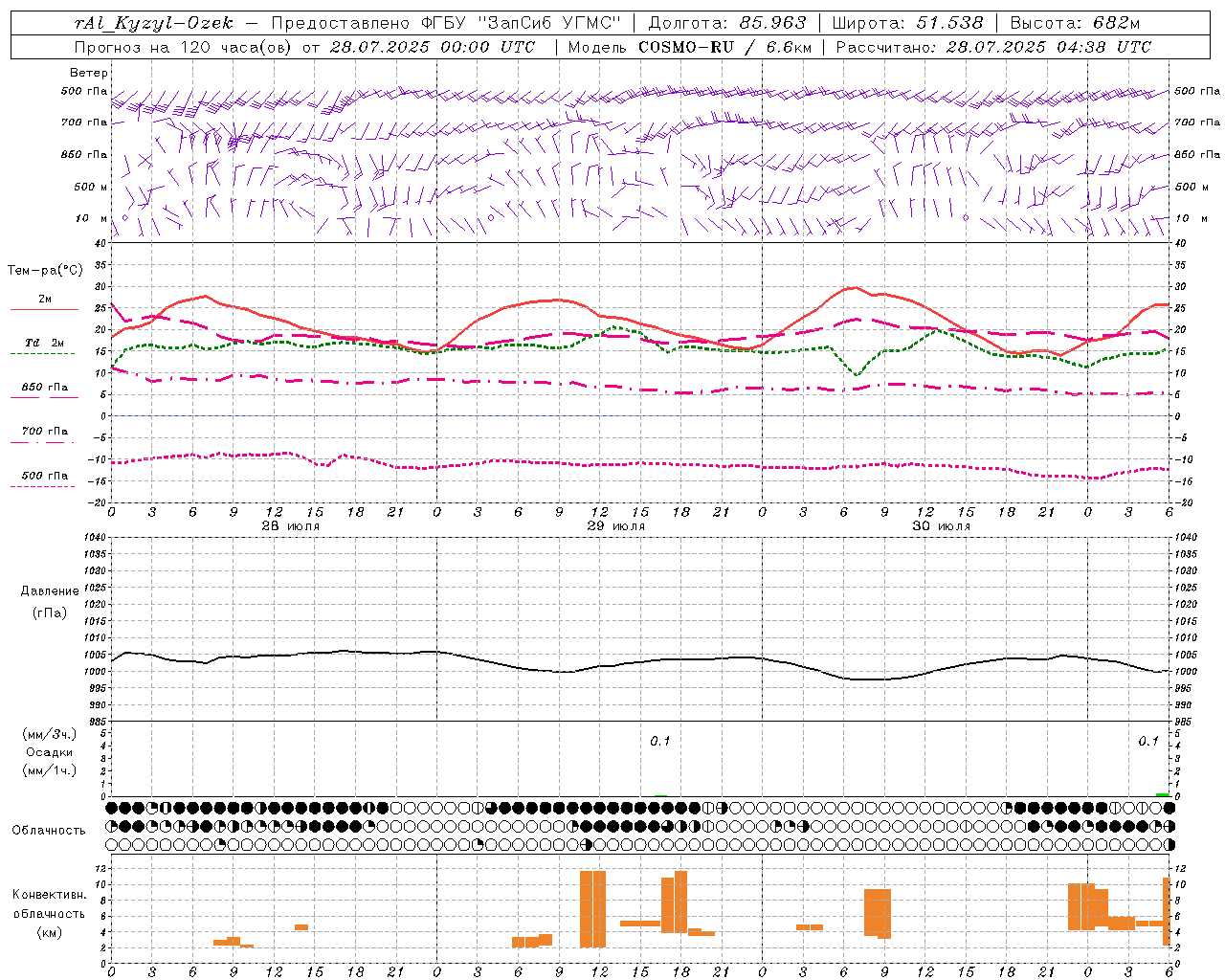Click the small green precipitation bar
The width and height of the screenshot is (1225, 980).
[x=1162, y=794]
